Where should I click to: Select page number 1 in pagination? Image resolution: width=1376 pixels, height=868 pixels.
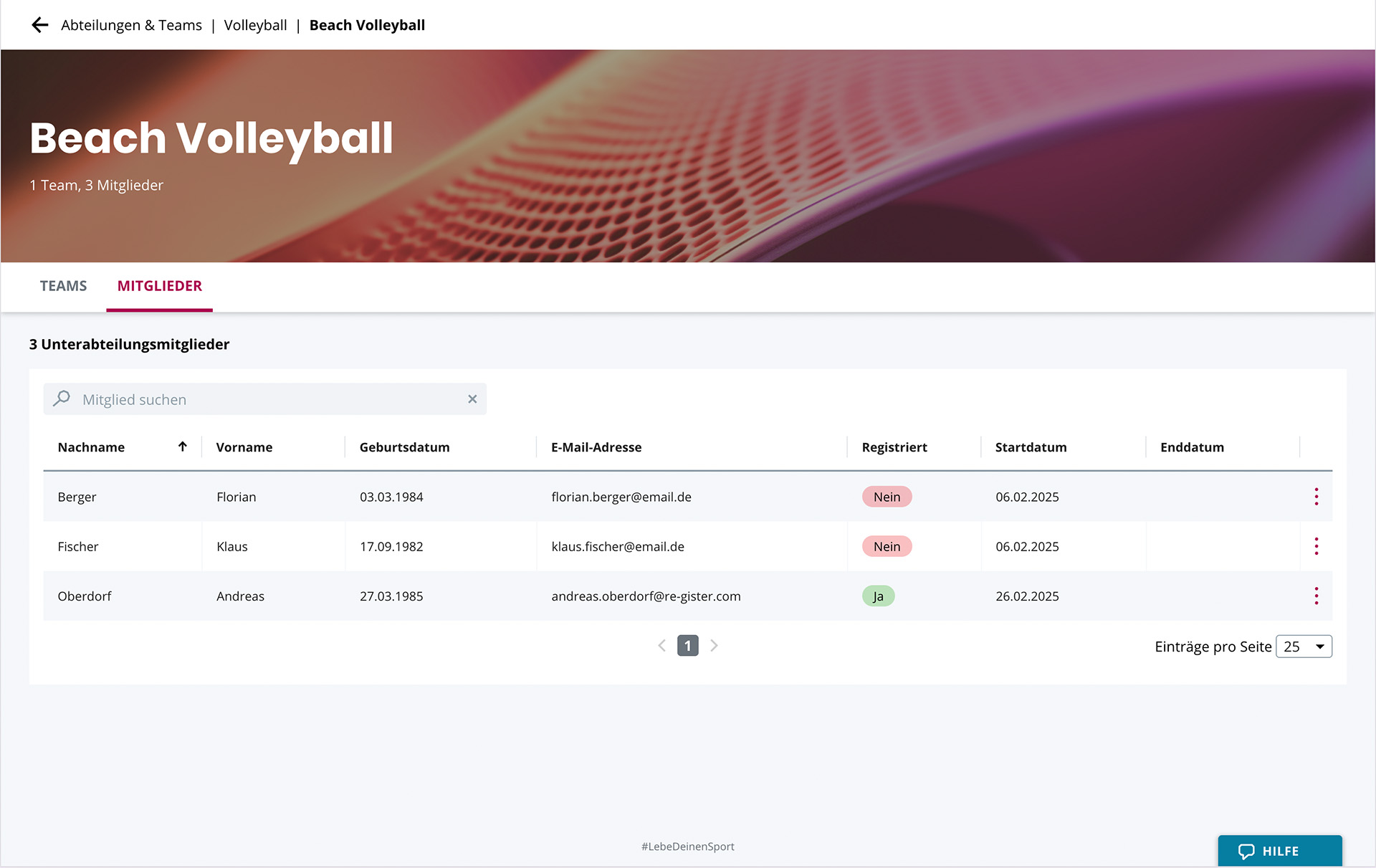[687, 646]
